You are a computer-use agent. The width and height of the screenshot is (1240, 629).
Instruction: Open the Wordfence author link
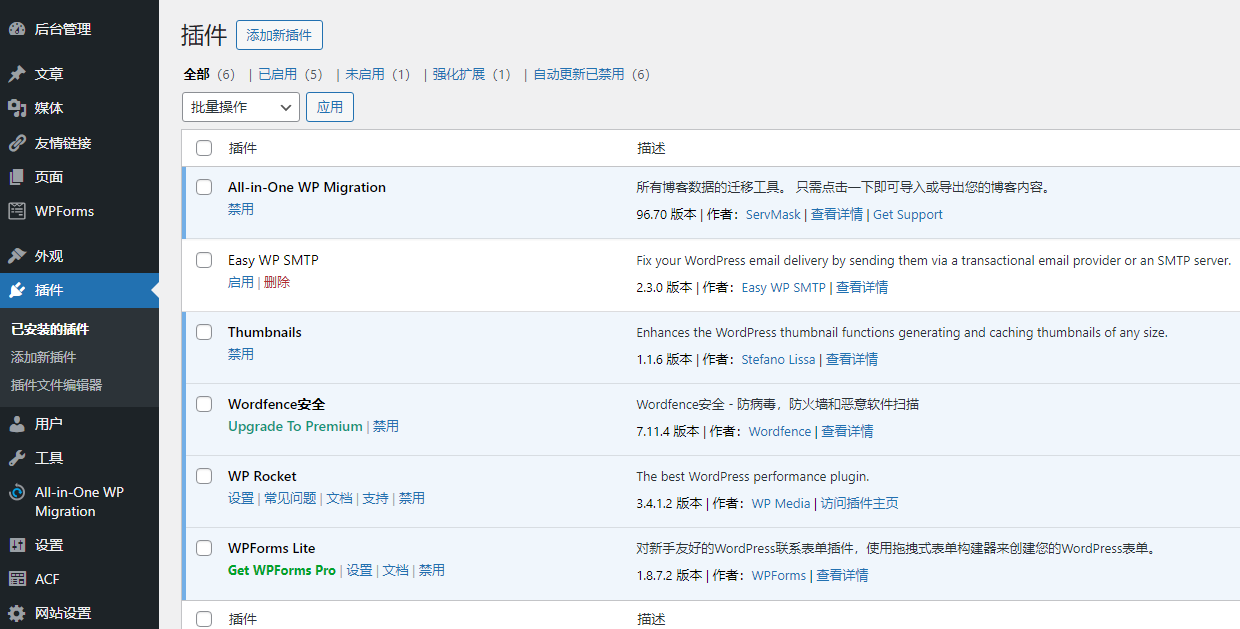(780, 432)
